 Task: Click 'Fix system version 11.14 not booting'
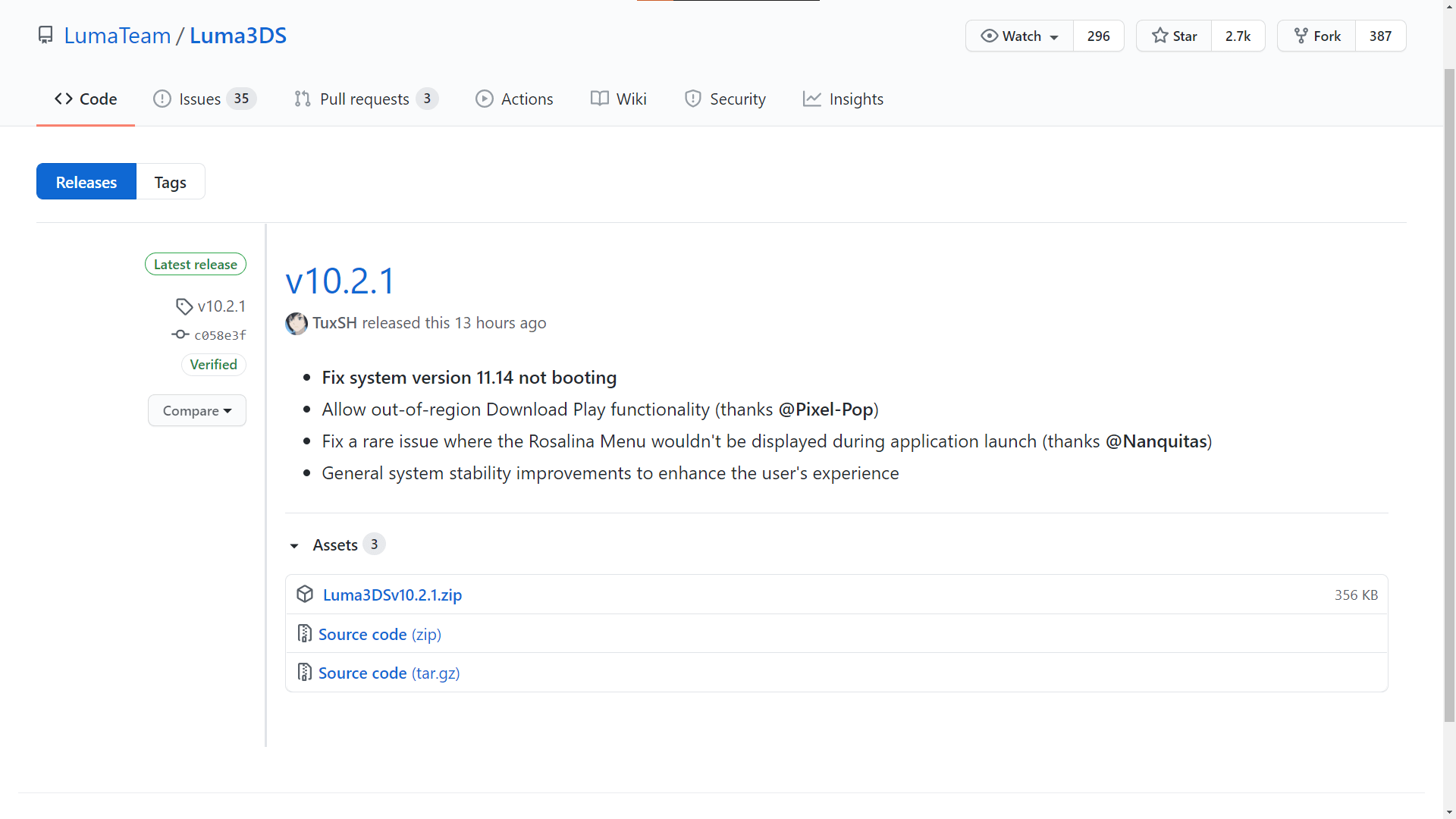(469, 378)
